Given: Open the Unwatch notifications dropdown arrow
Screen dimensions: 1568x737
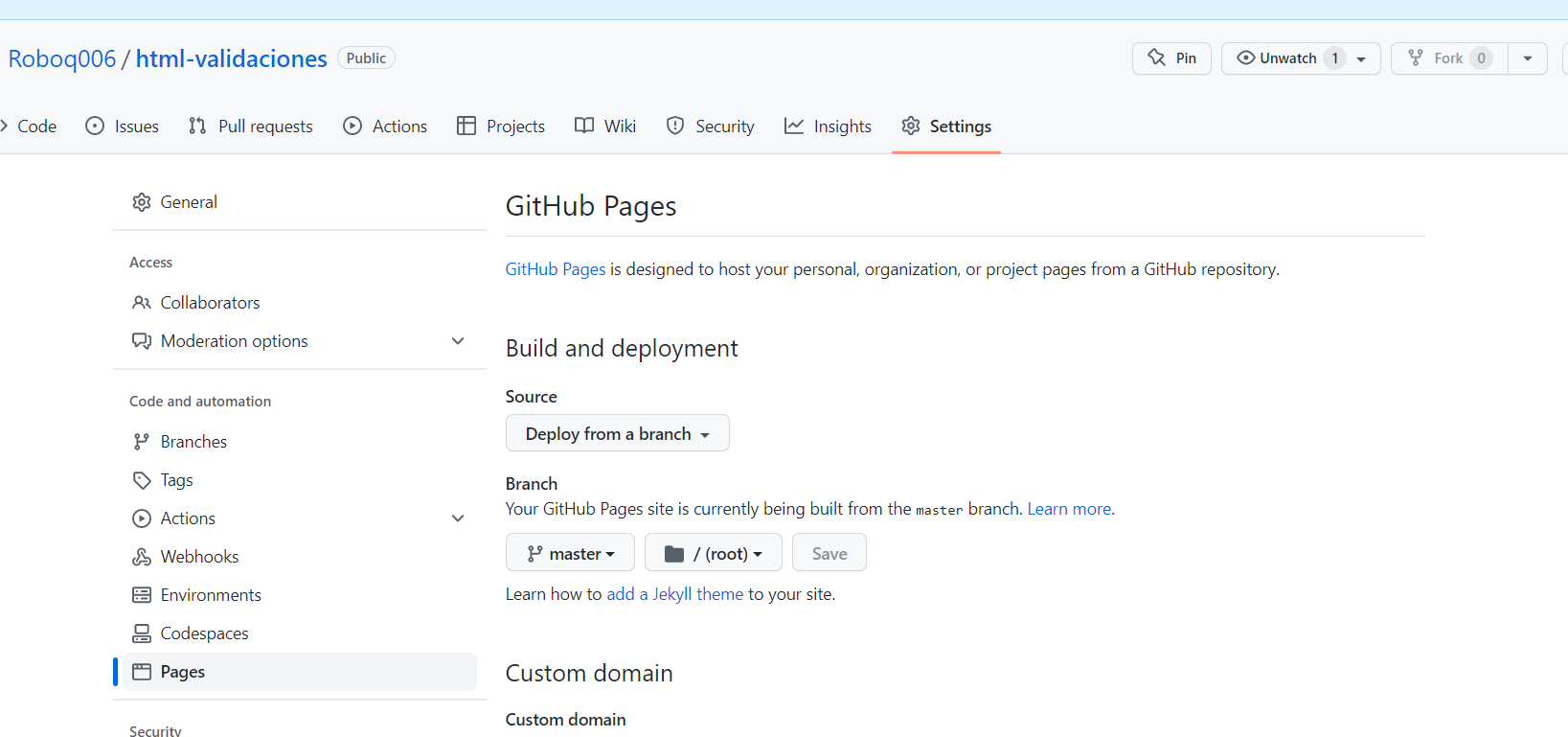Looking at the screenshot, I should click(x=1361, y=58).
